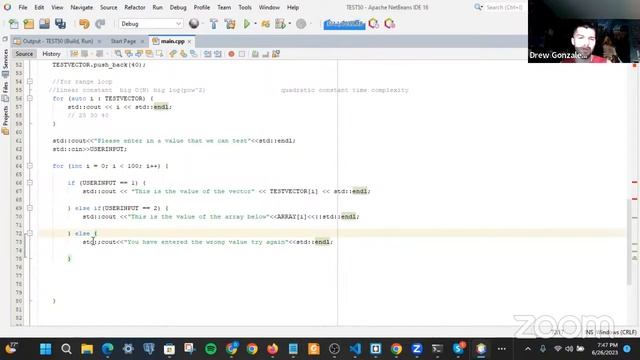The height and width of the screenshot is (360, 640).
Task: Click the Build Project hammer icon
Action: tap(213, 24)
